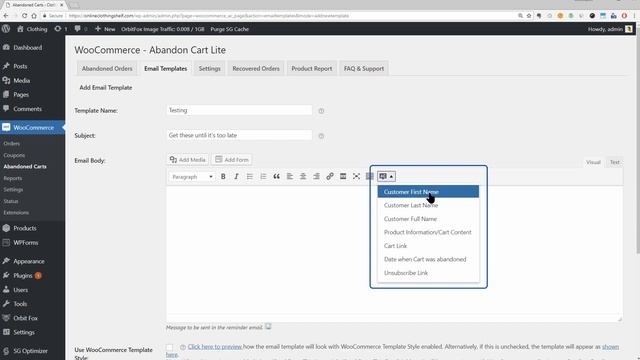Switch editor to Visual mode

pyautogui.click(x=593, y=162)
